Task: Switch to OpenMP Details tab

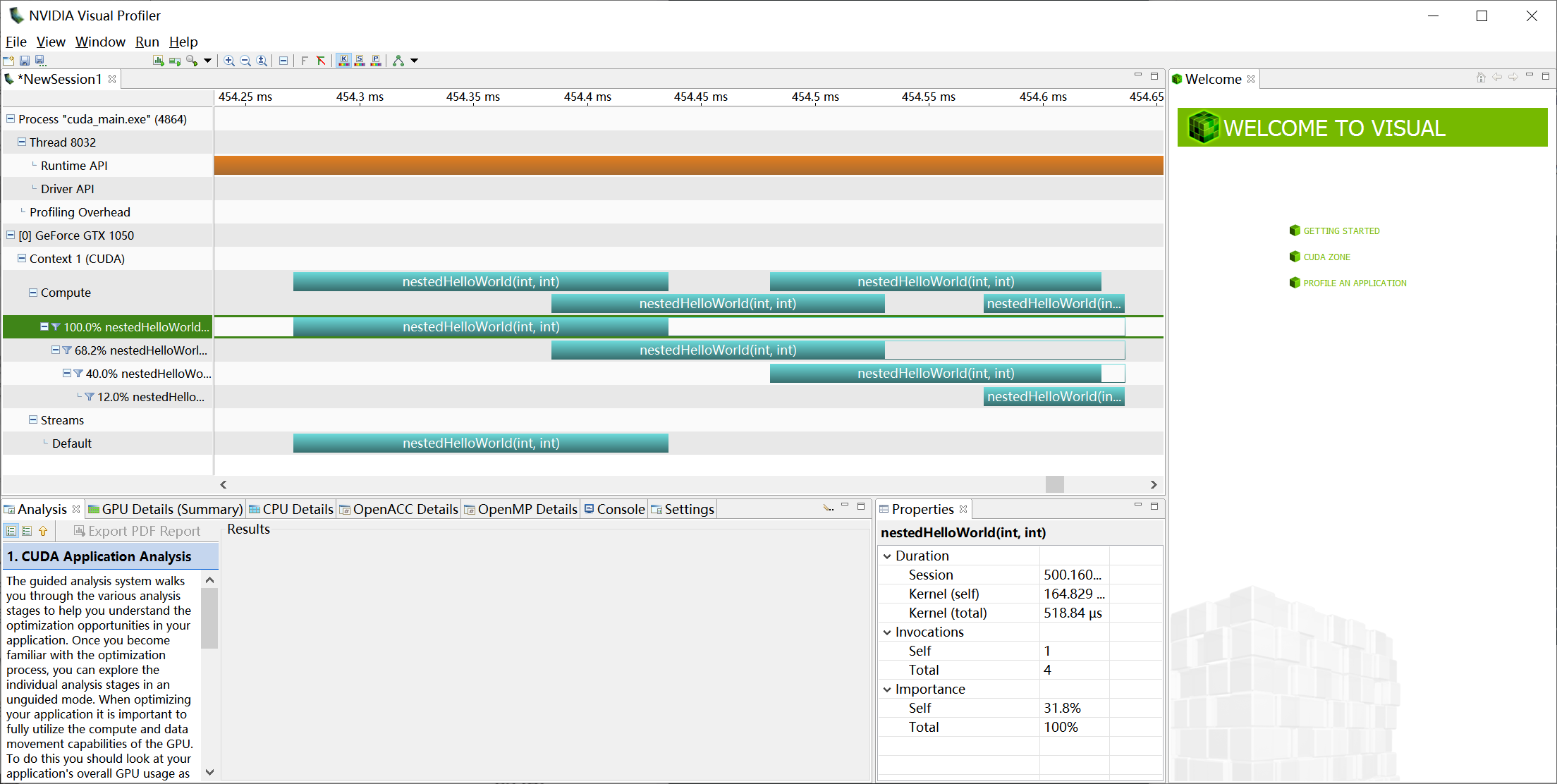Action: click(520, 509)
